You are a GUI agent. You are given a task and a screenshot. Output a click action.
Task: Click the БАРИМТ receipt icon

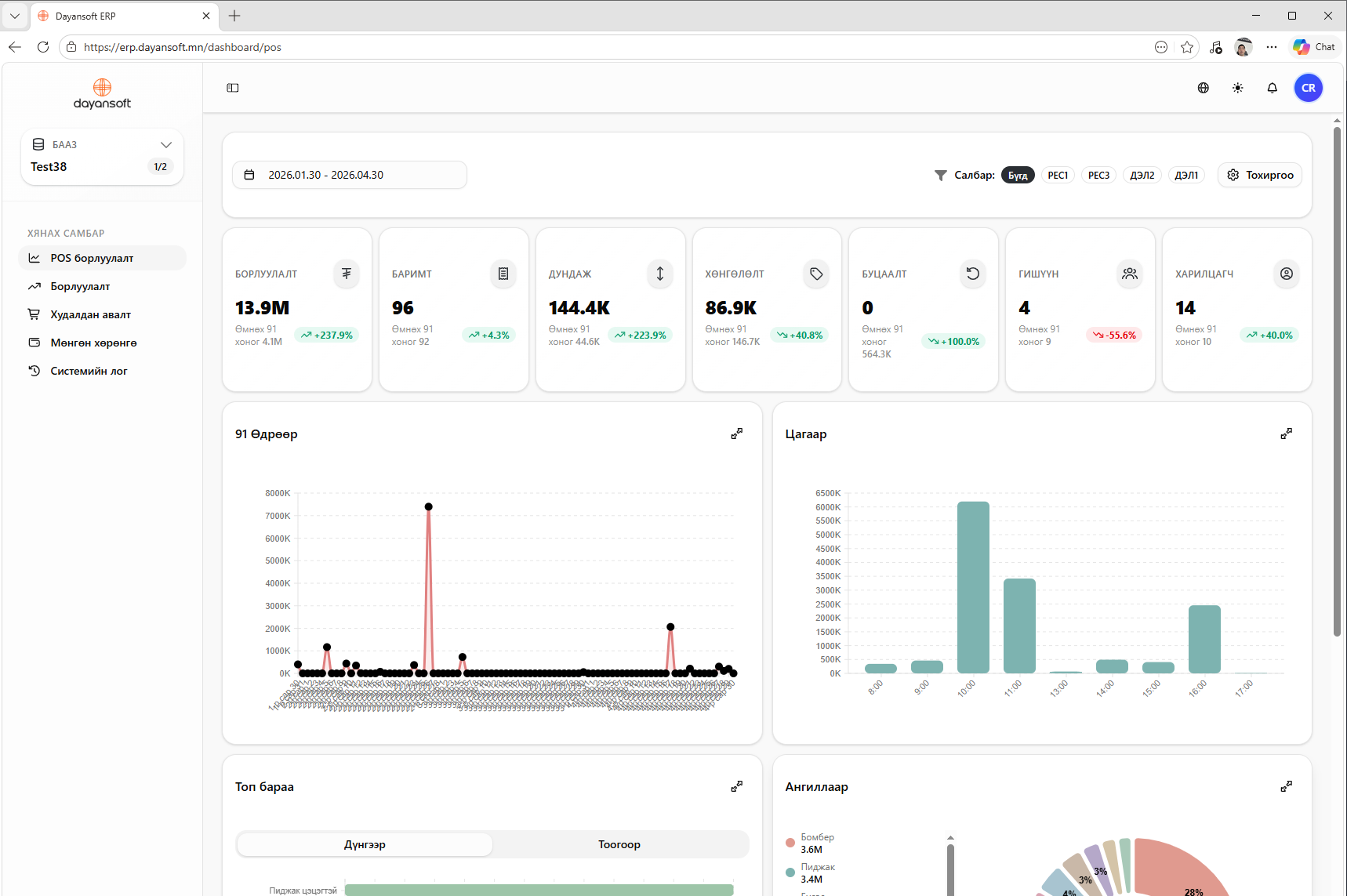coord(503,274)
